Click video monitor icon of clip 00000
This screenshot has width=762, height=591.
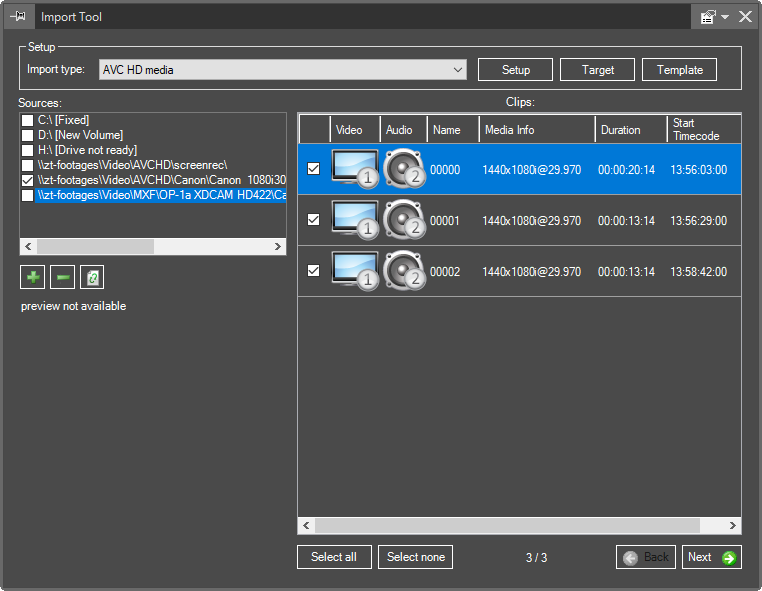355,169
